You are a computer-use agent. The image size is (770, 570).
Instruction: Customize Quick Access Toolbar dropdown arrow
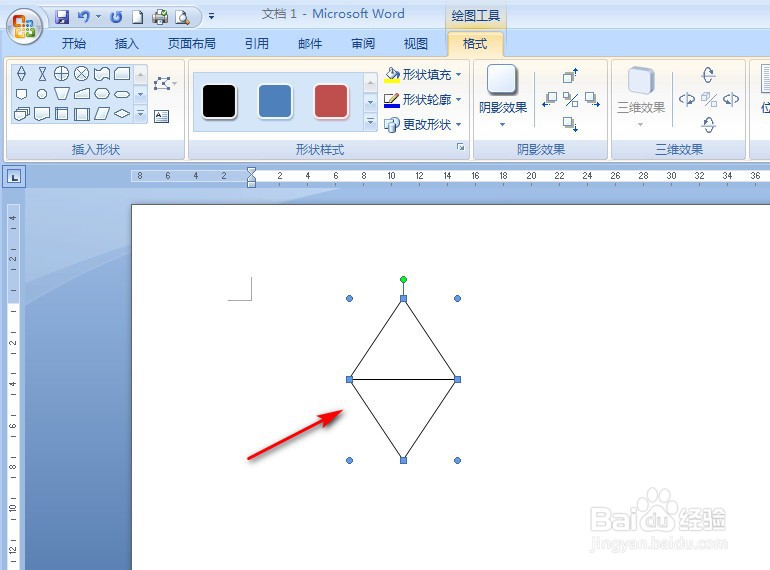[x=211, y=17]
